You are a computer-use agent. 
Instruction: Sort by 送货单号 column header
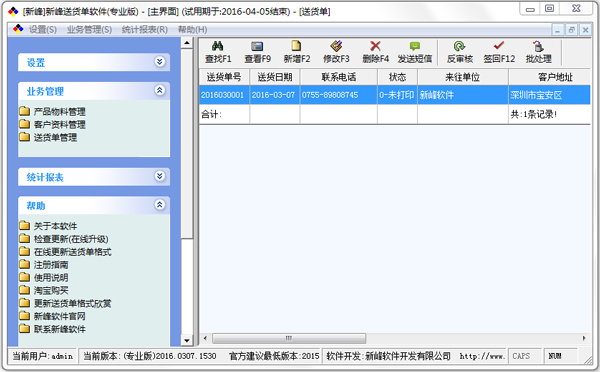(224, 77)
